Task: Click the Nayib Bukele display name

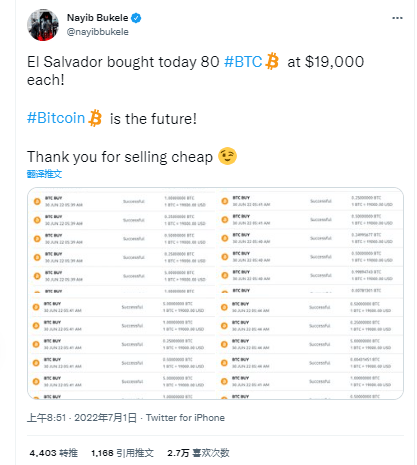Action: 97,18
